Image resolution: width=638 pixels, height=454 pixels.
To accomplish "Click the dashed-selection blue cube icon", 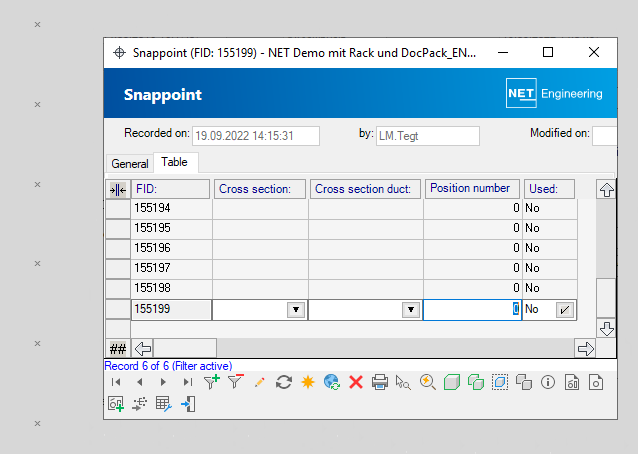I will pos(500,382).
